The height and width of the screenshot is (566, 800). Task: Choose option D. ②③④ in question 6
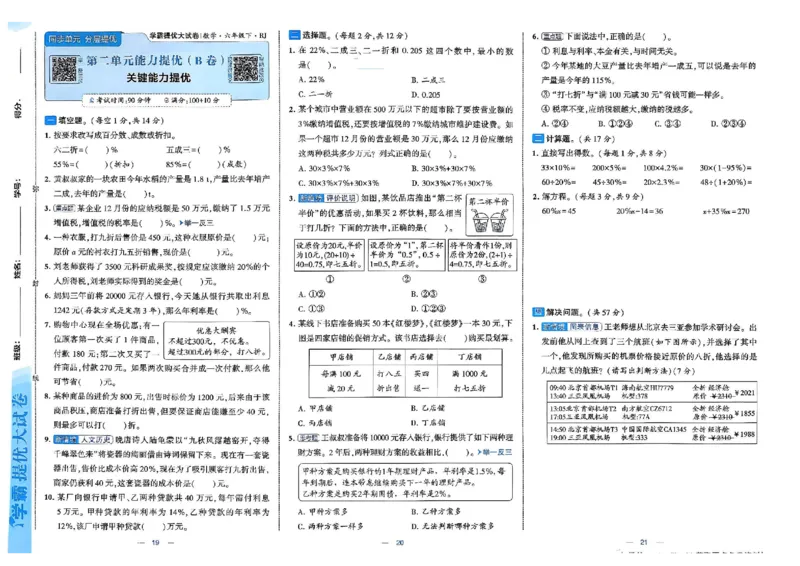click(x=729, y=124)
